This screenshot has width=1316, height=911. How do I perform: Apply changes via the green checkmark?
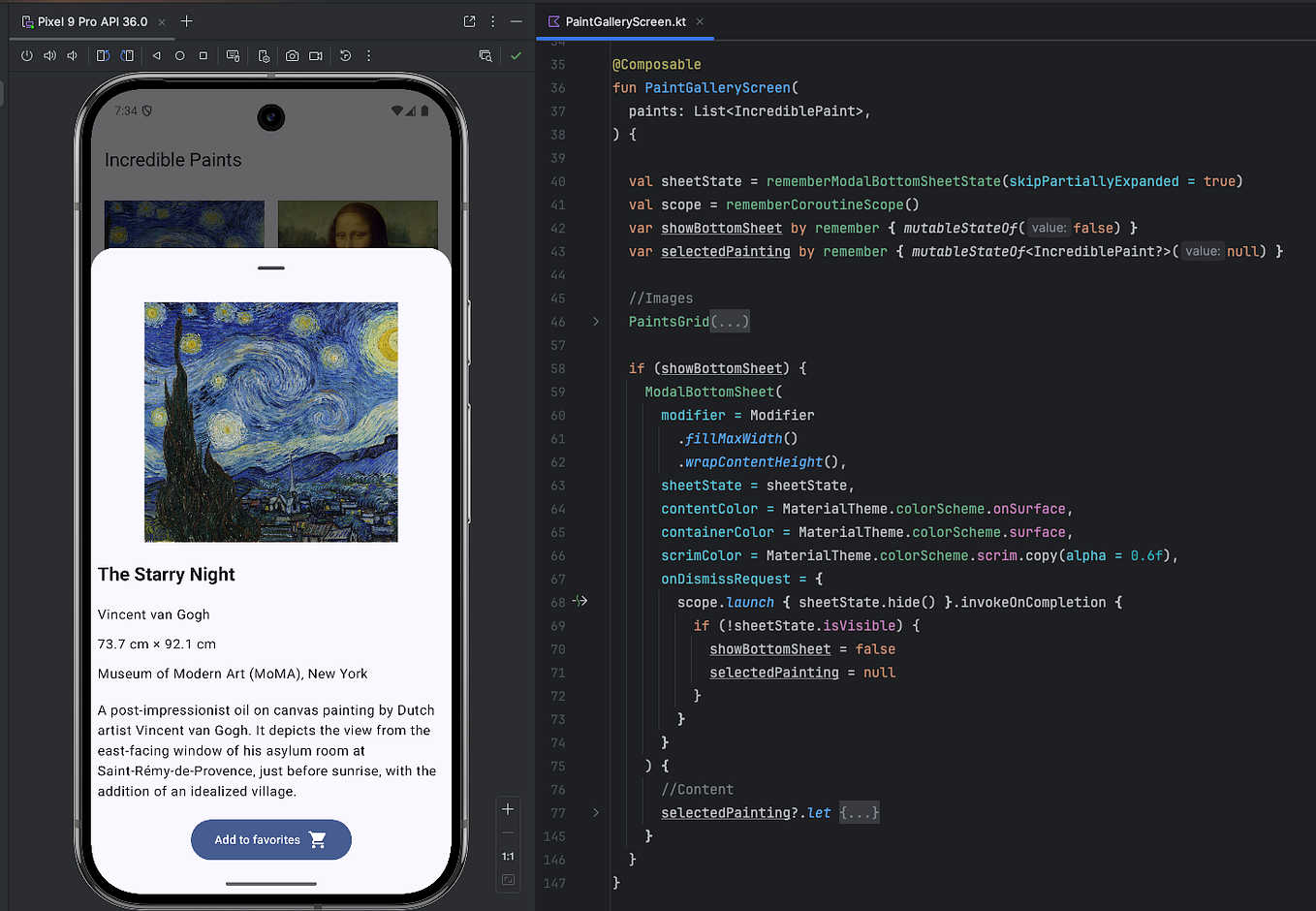(x=516, y=55)
